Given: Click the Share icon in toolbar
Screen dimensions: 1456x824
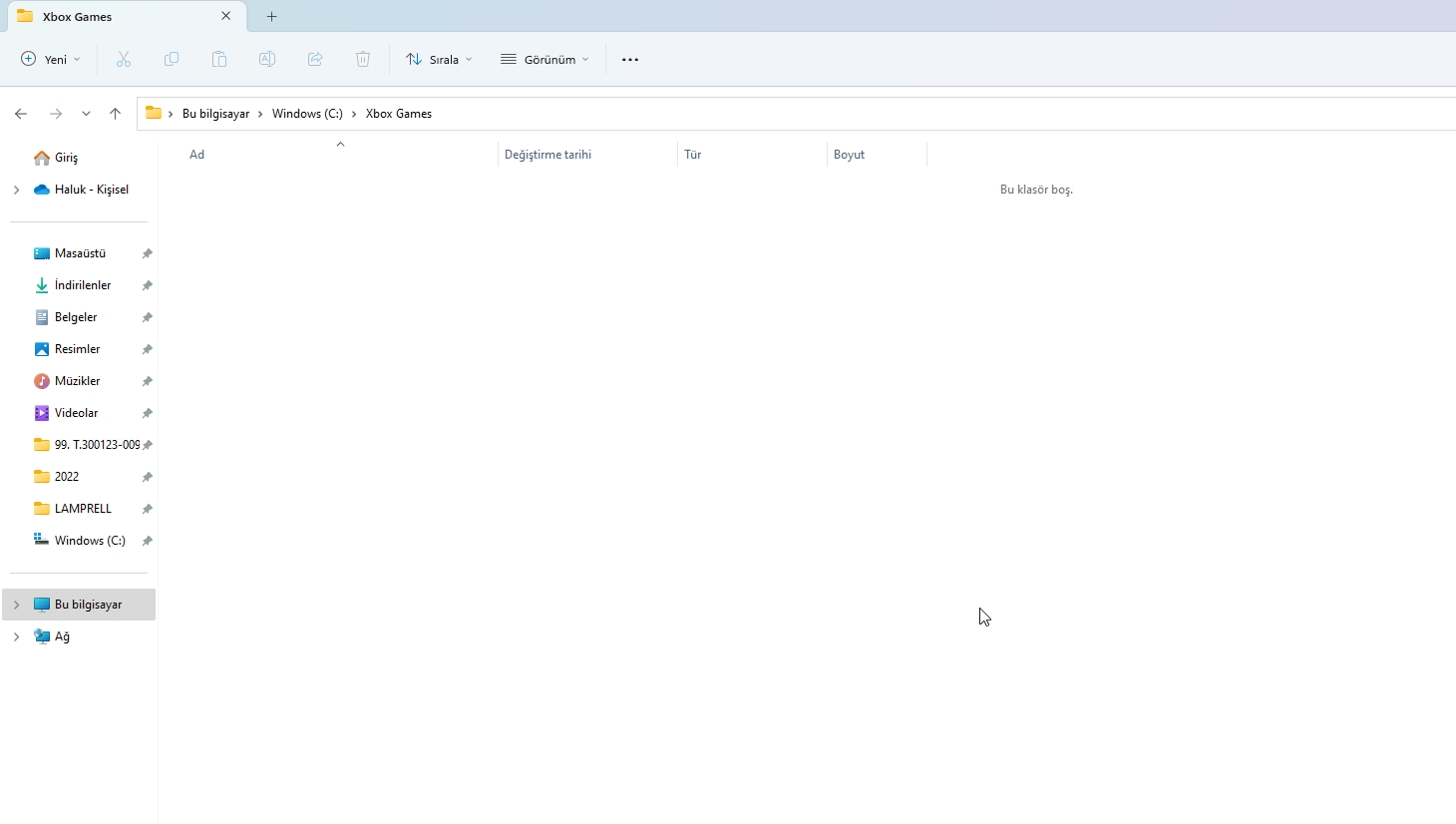Looking at the screenshot, I should [315, 60].
